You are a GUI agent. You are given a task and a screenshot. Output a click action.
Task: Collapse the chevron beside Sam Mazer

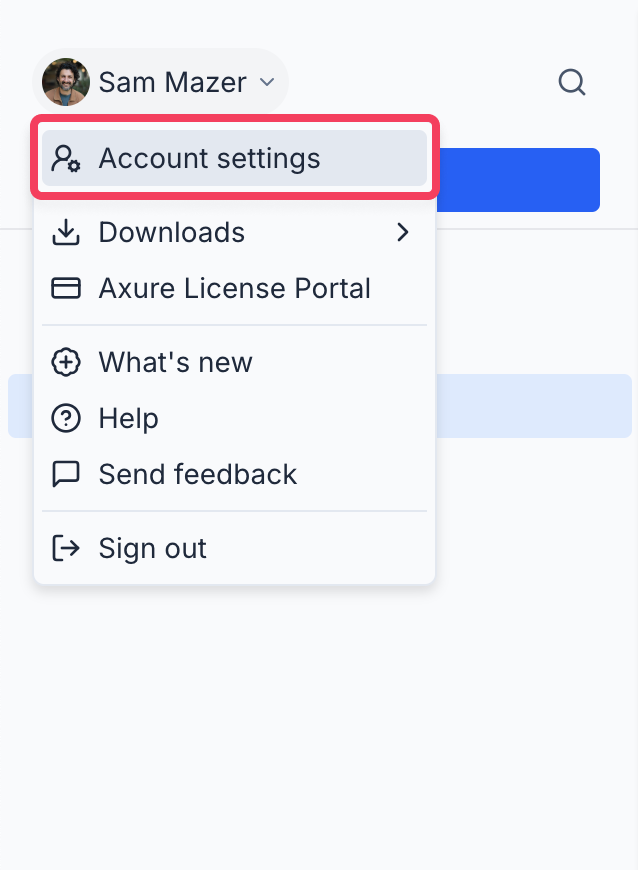266,82
